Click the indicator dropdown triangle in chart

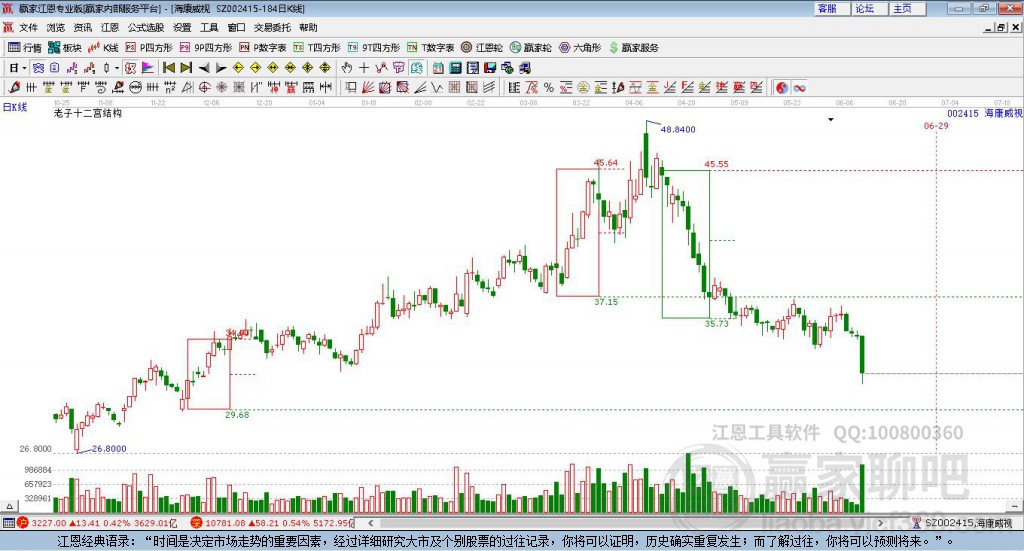[x=831, y=119]
